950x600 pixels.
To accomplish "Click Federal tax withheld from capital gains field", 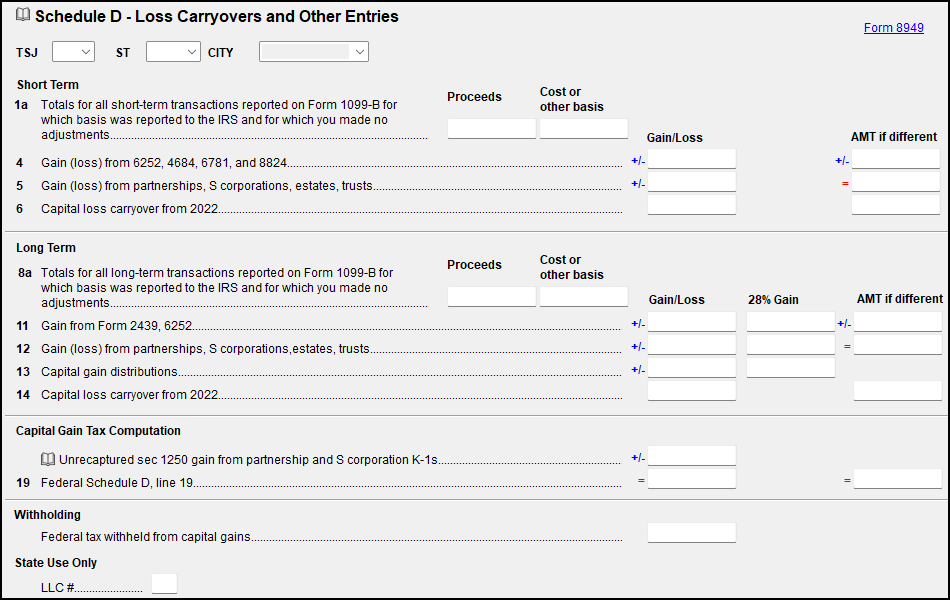I will point(691,533).
